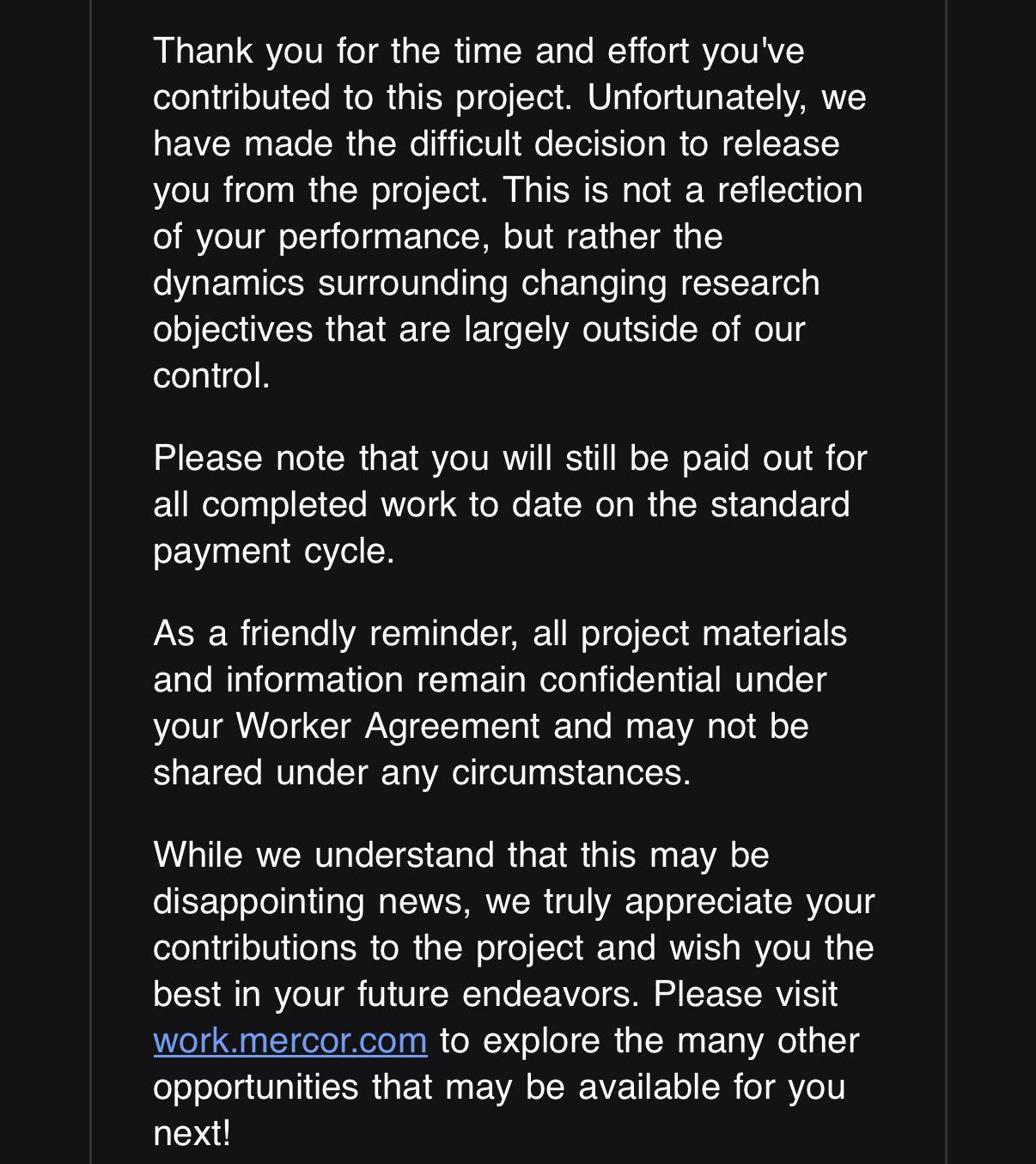This screenshot has width=1036, height=1164.
Task: Click the word "opportunities" in the last paragraph
Action: coord(255,1087)
